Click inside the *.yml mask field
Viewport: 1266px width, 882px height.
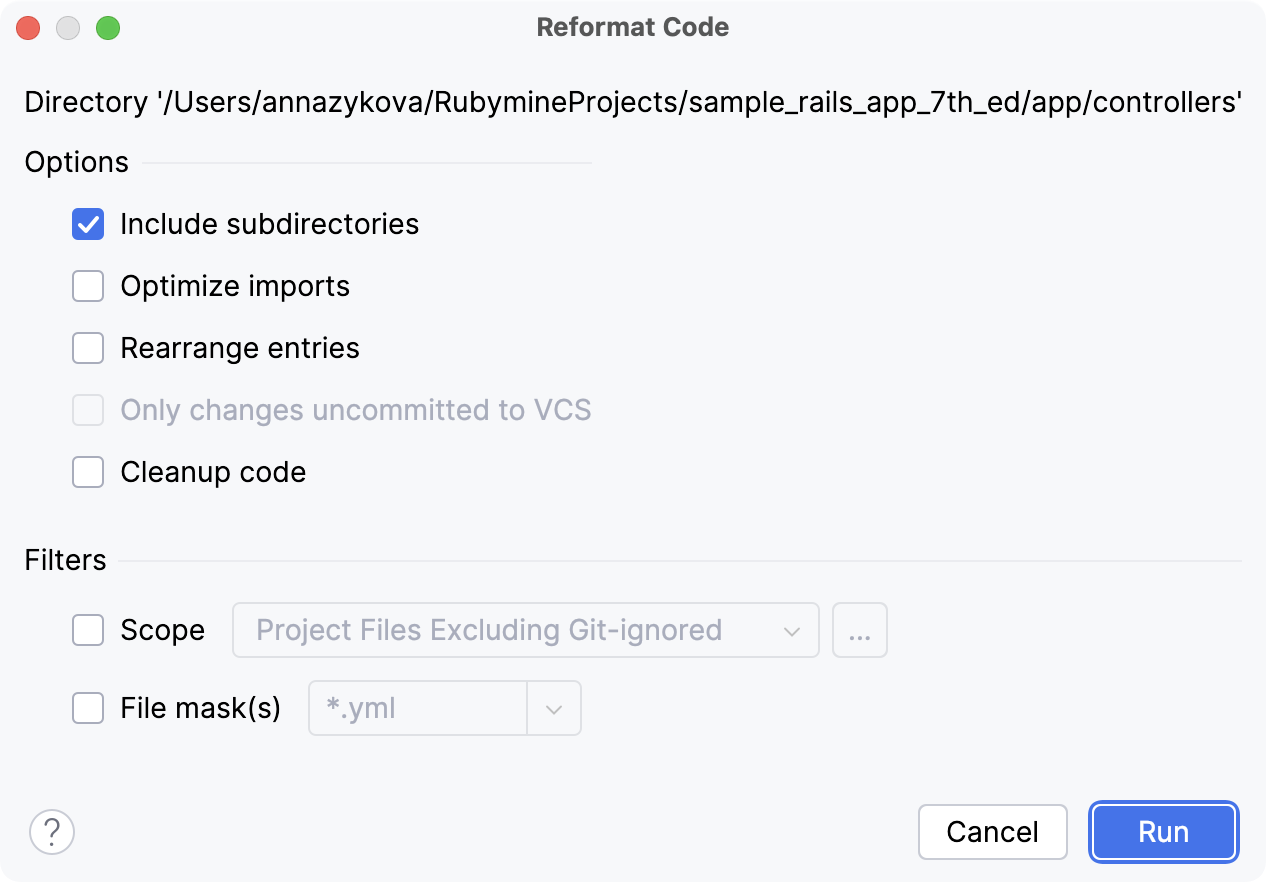[x=420, y=708]
